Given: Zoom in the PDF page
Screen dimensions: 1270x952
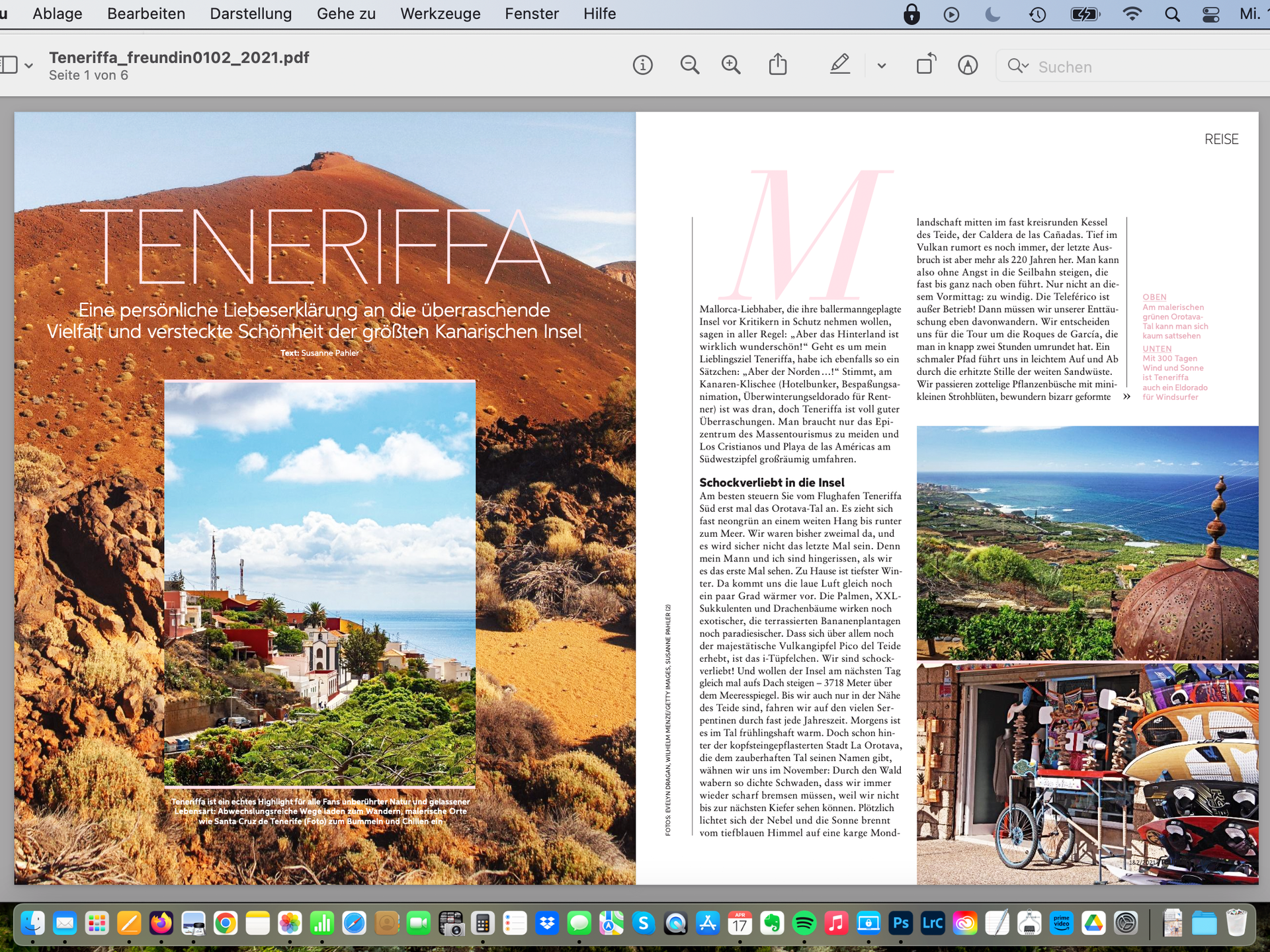Looking at the screenshot, I should point(731,65).
